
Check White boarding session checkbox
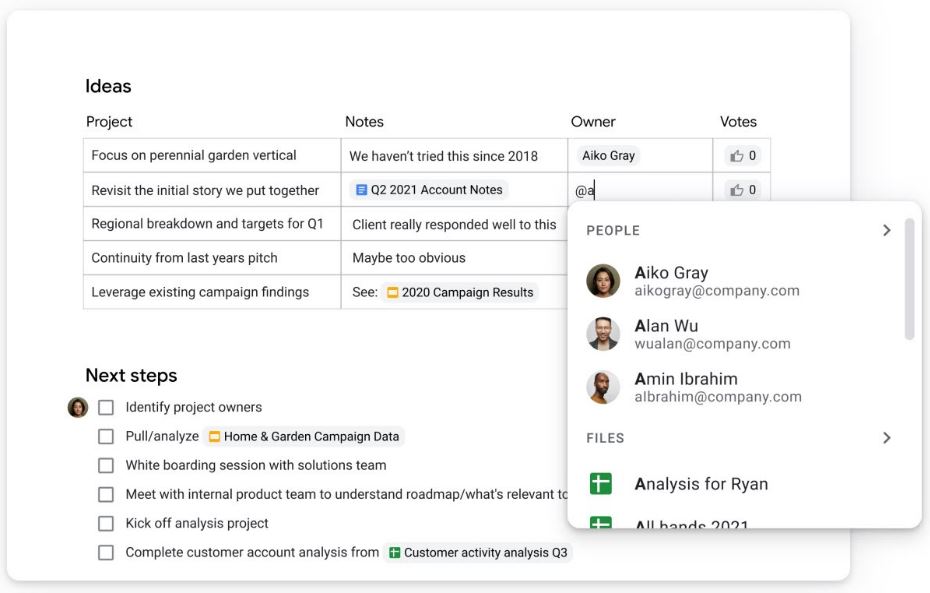click(106, 466)
